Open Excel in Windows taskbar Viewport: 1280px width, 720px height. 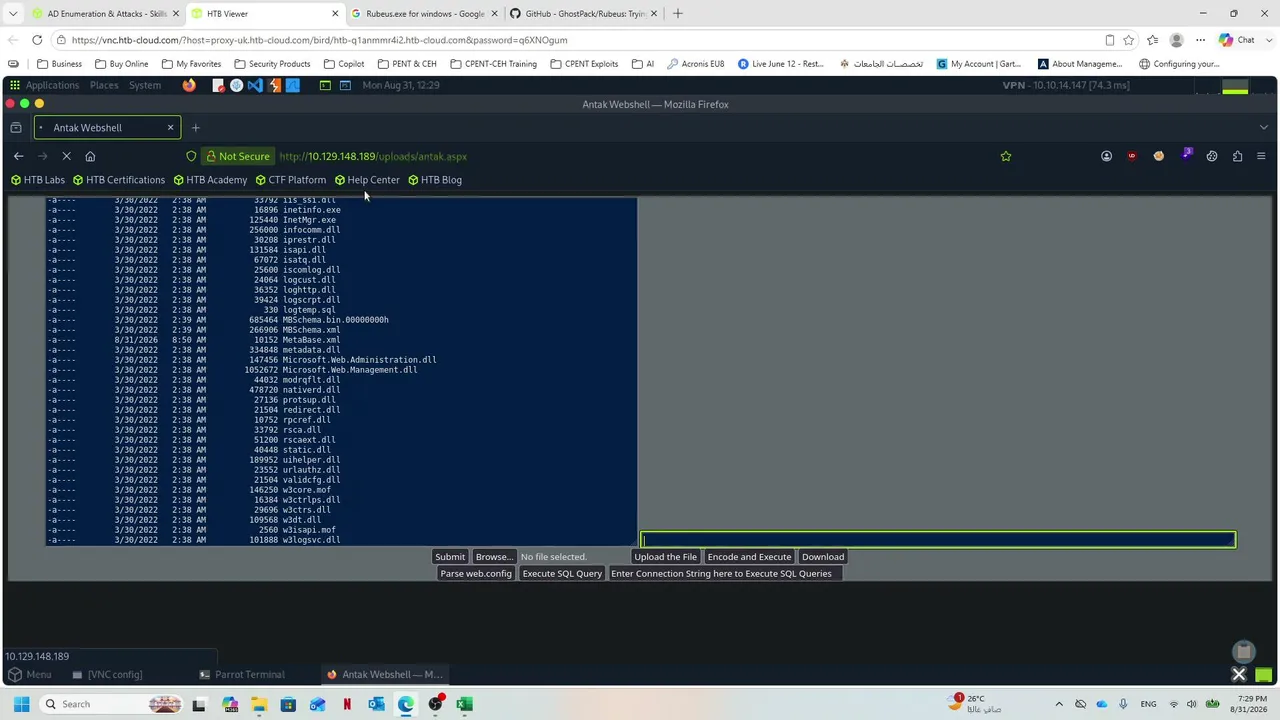(464, 704)
